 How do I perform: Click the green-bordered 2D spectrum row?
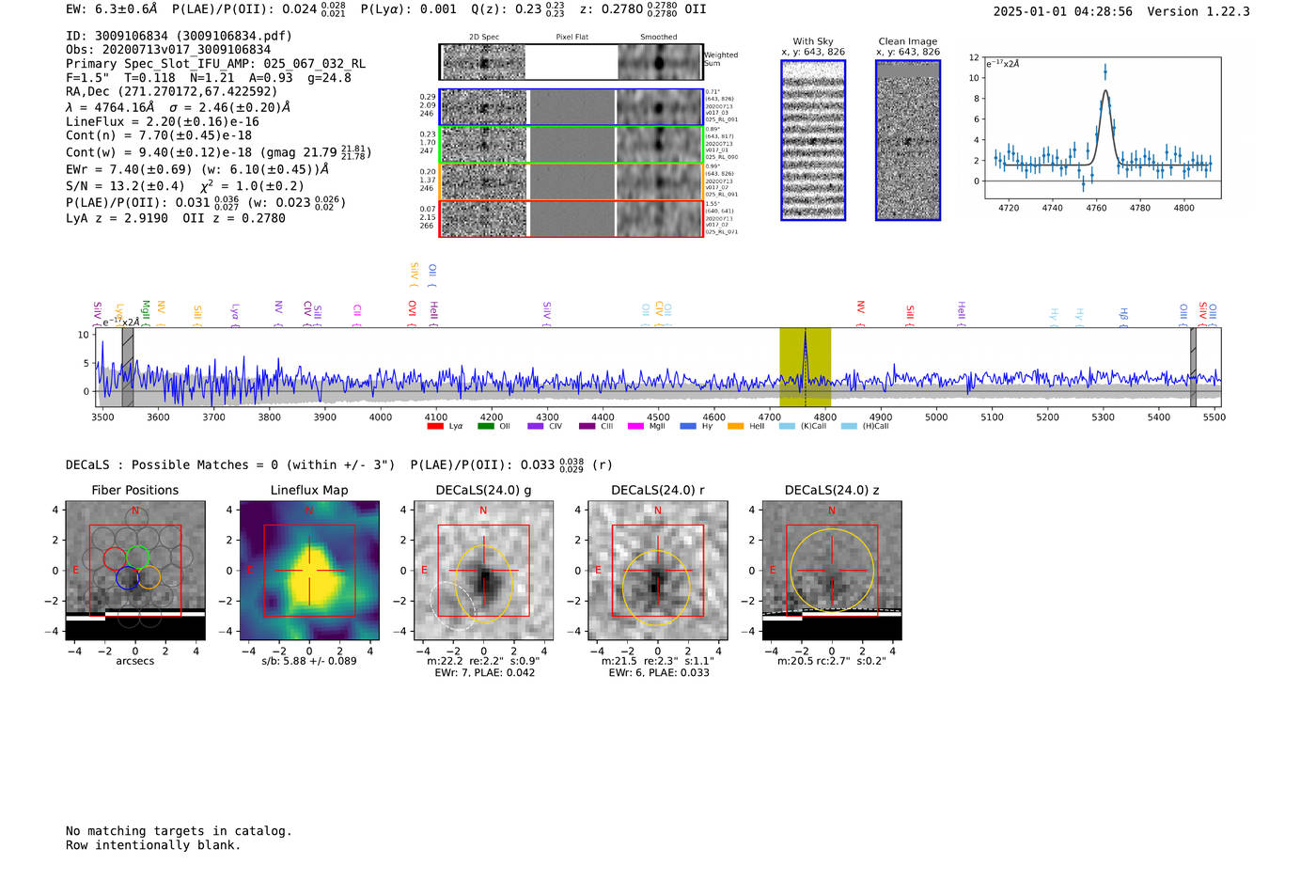pos(572,145)
